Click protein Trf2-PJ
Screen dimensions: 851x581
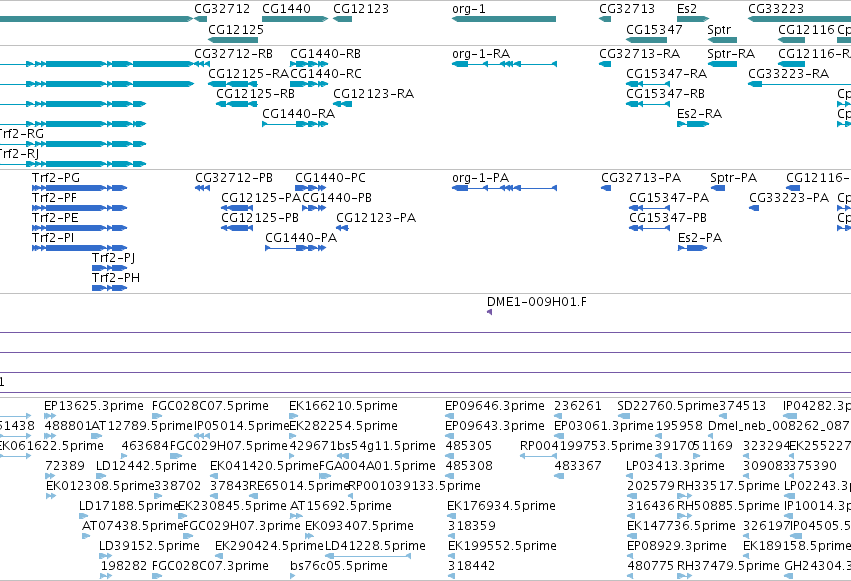tap(113, 258)
